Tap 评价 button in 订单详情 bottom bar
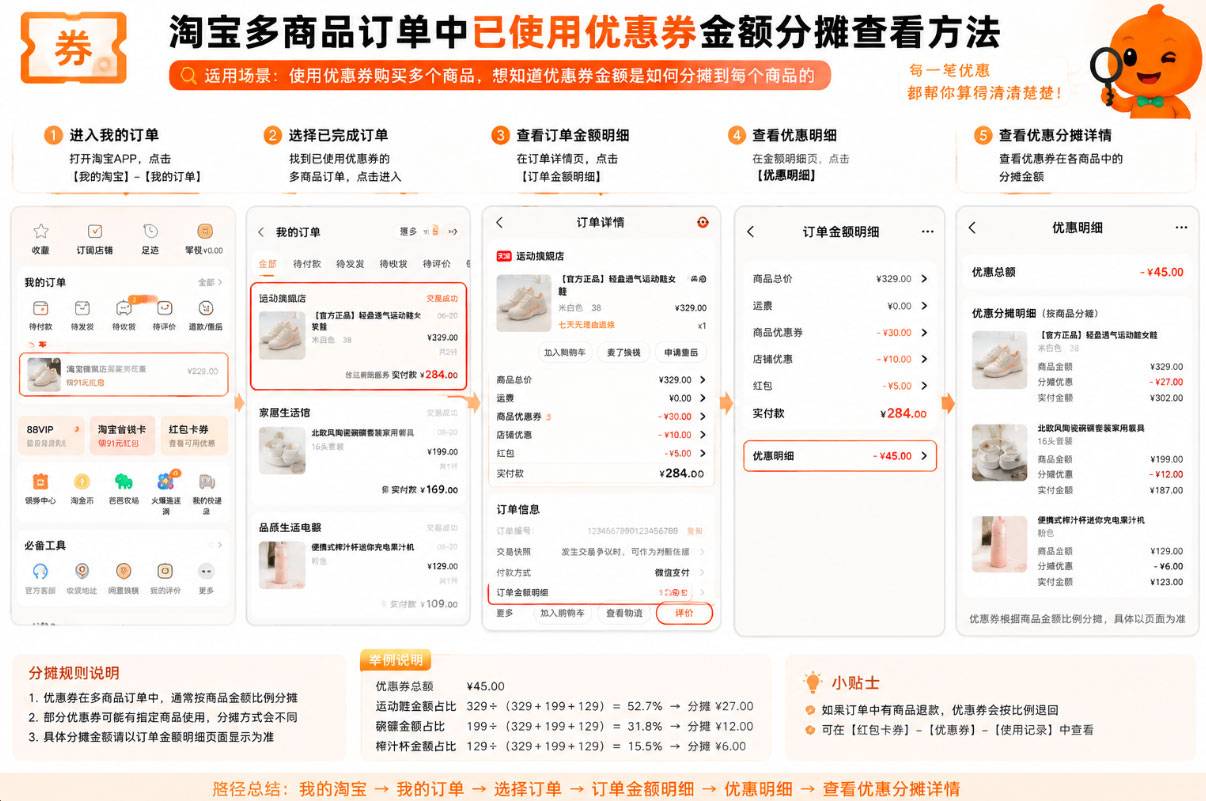Image resolution: width=1206 pixels, height=801 pixels. tap(684, 613)
